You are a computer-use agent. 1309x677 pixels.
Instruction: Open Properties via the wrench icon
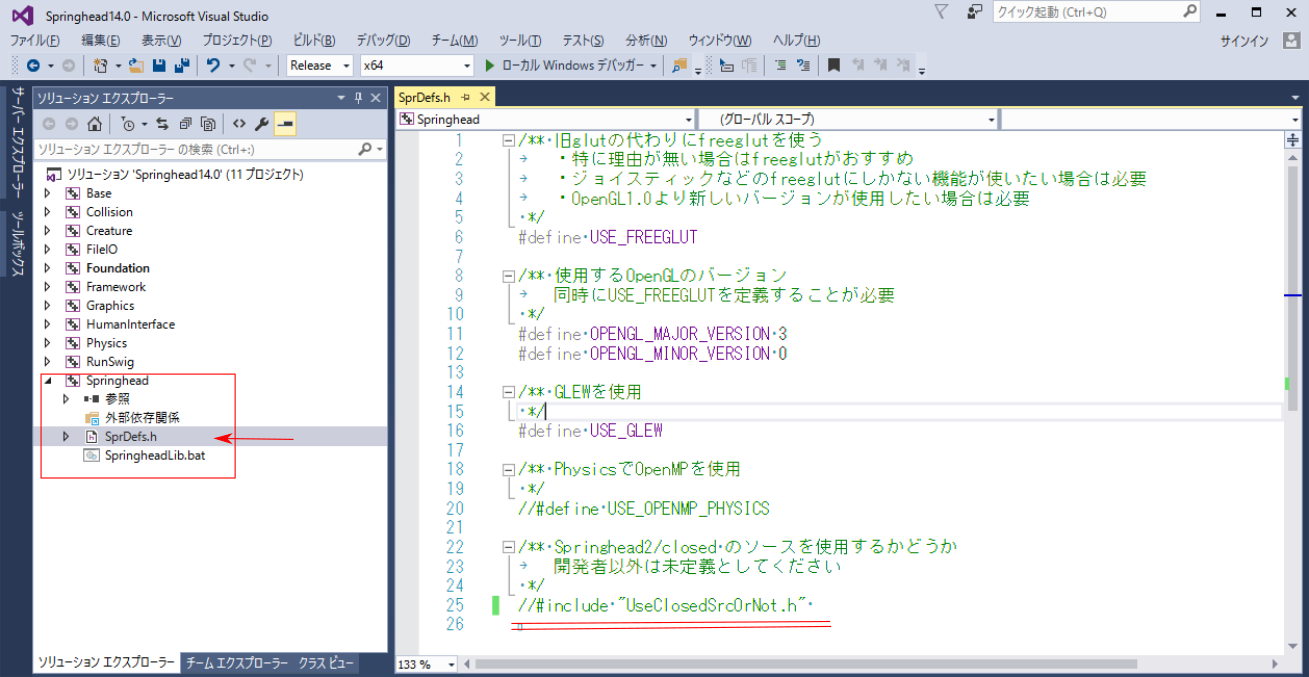(x=262, y=124)
